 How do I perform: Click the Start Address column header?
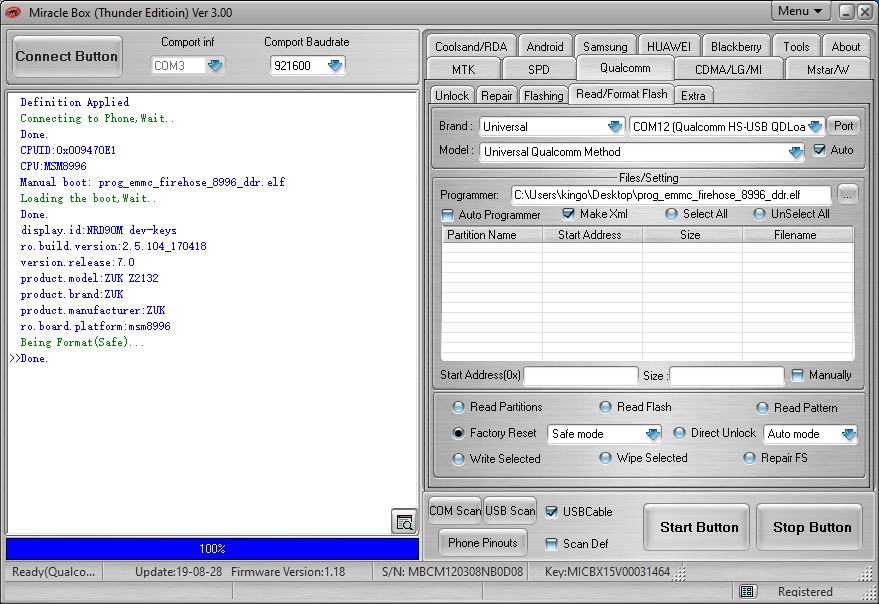point(593,235)
